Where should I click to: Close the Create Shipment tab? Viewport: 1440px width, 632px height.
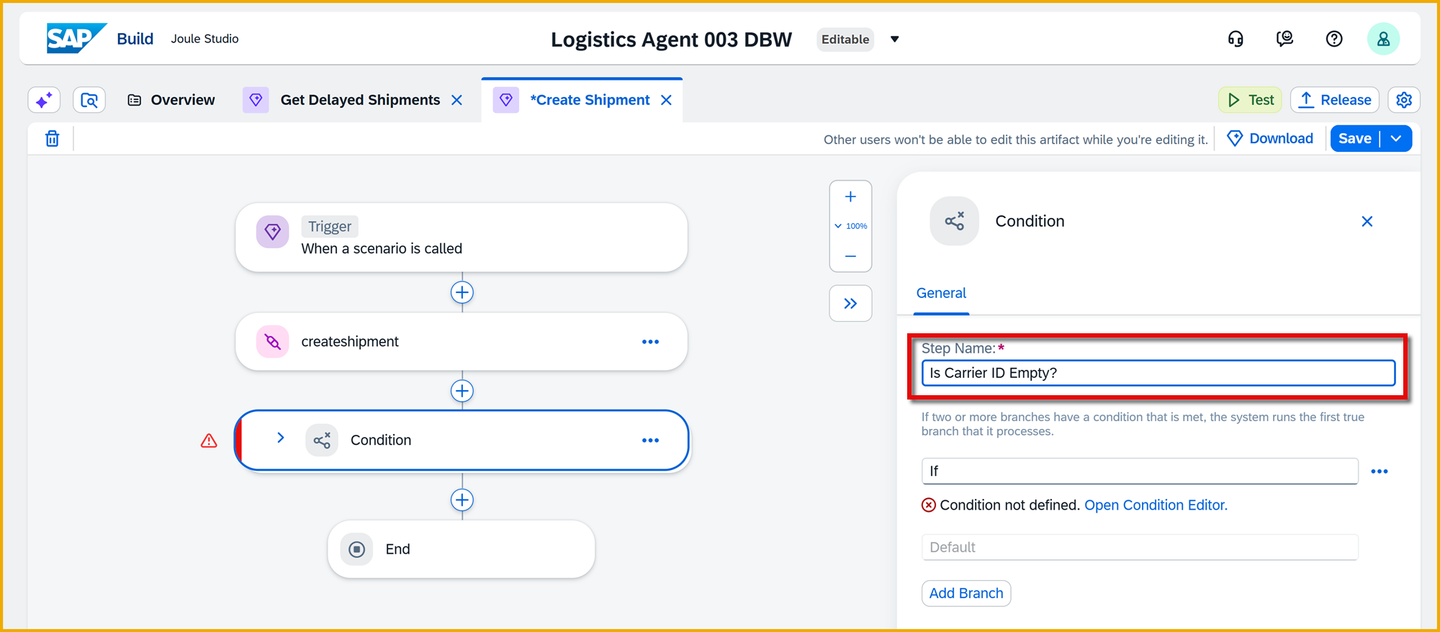pyautogui.click(x=666, y=100)
